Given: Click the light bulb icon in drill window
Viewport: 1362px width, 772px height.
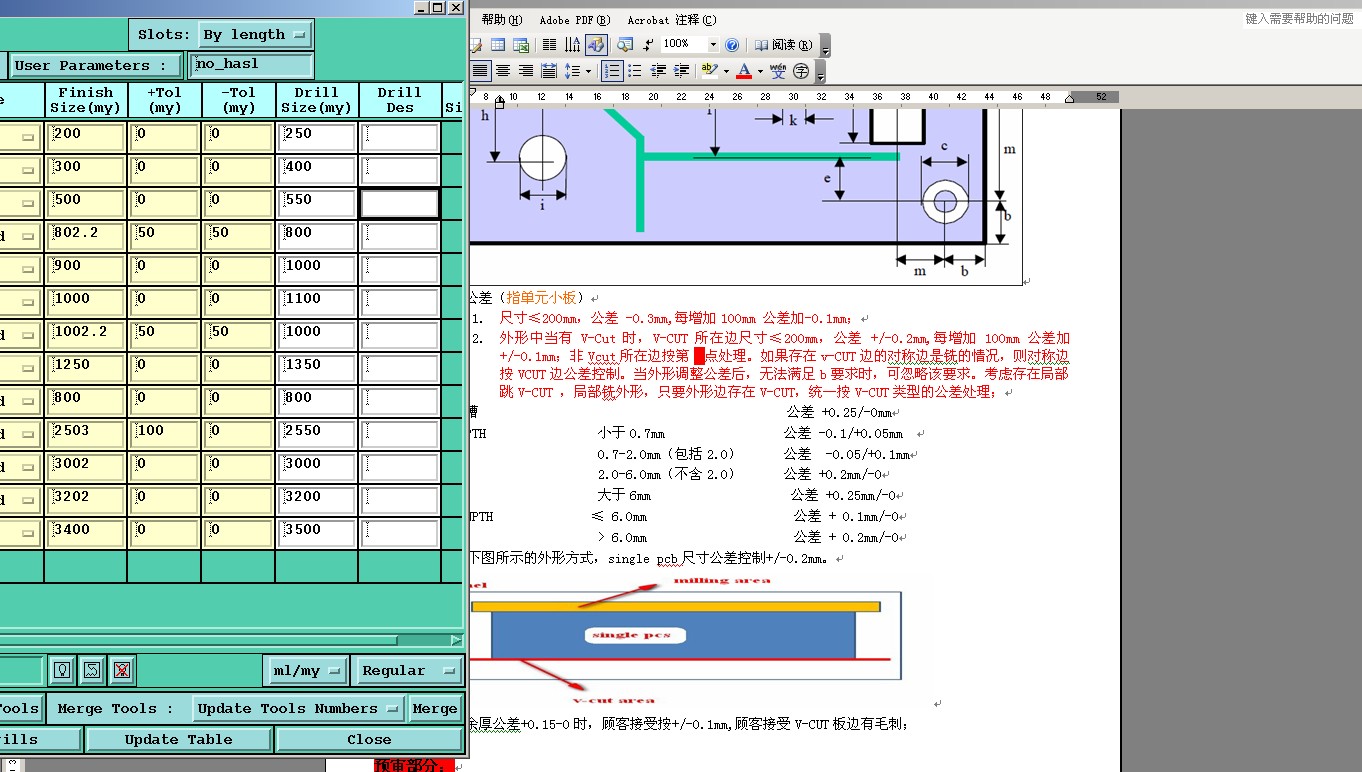Looking at the screenshot, I should (x=62, y=670).
